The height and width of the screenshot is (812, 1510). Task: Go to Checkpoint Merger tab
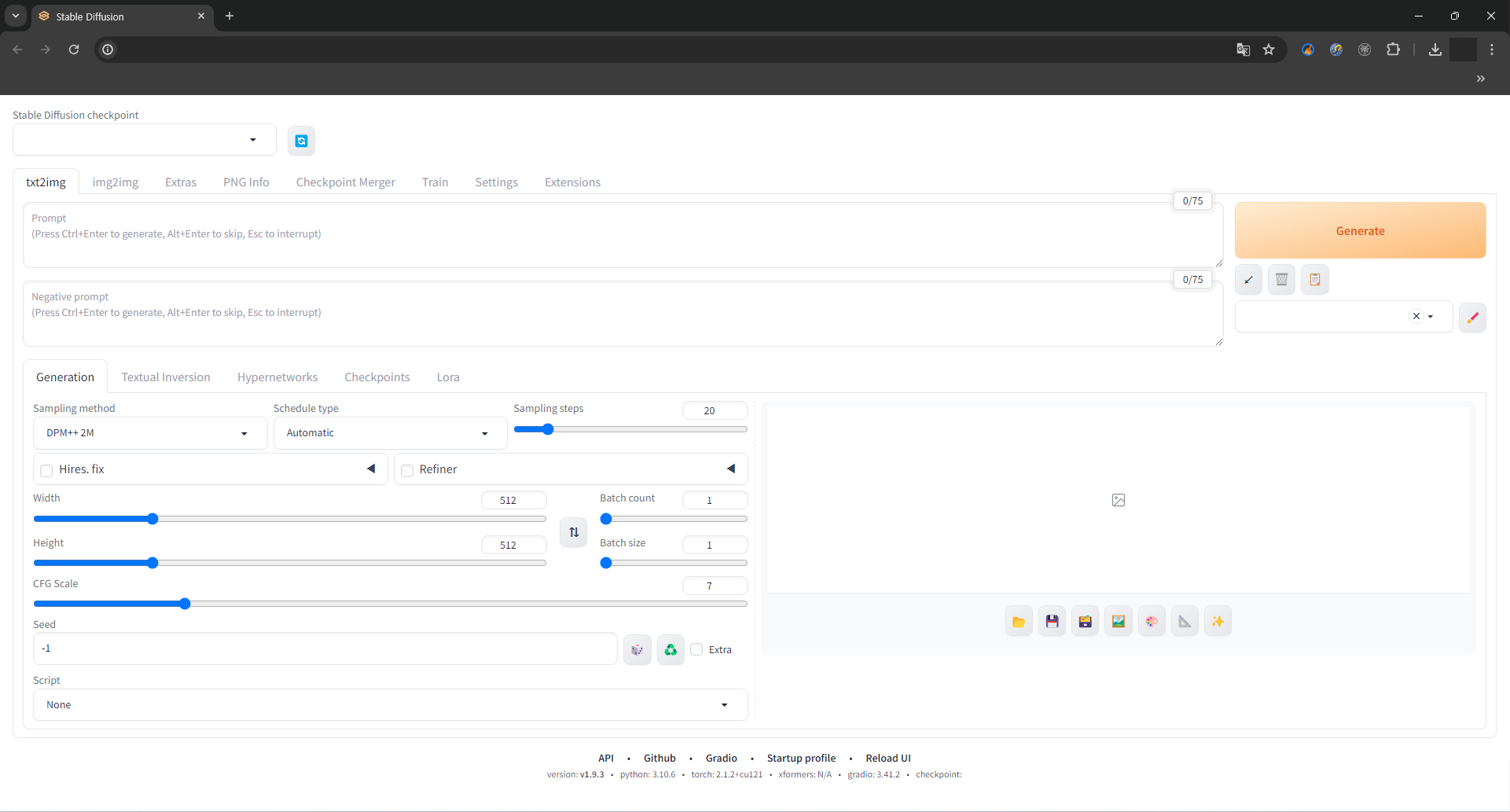coord(346,182)
